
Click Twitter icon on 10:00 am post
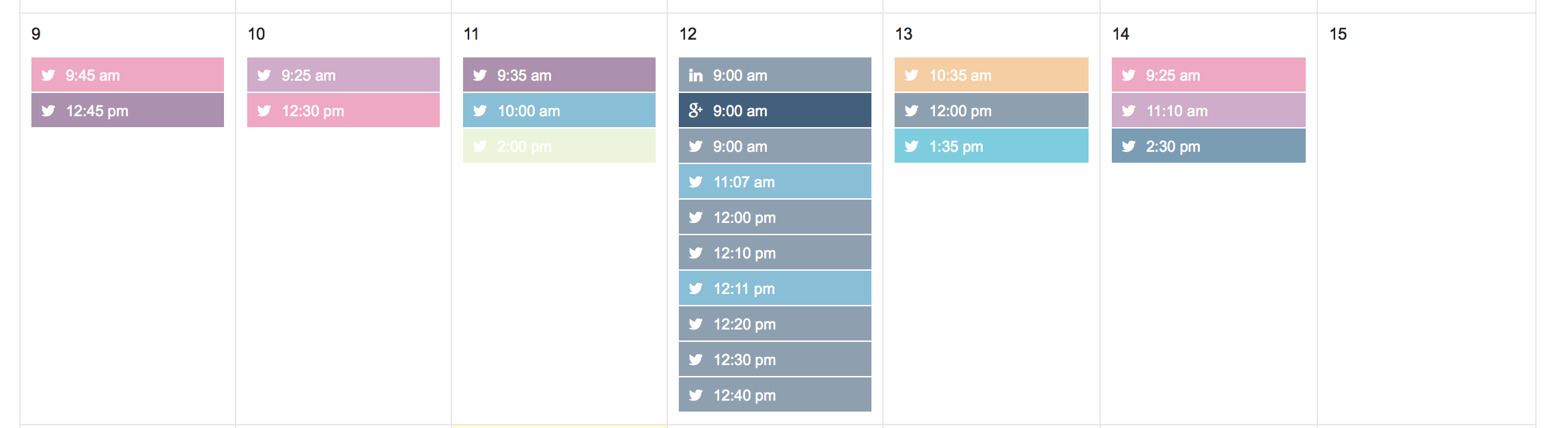pos(480,111)
